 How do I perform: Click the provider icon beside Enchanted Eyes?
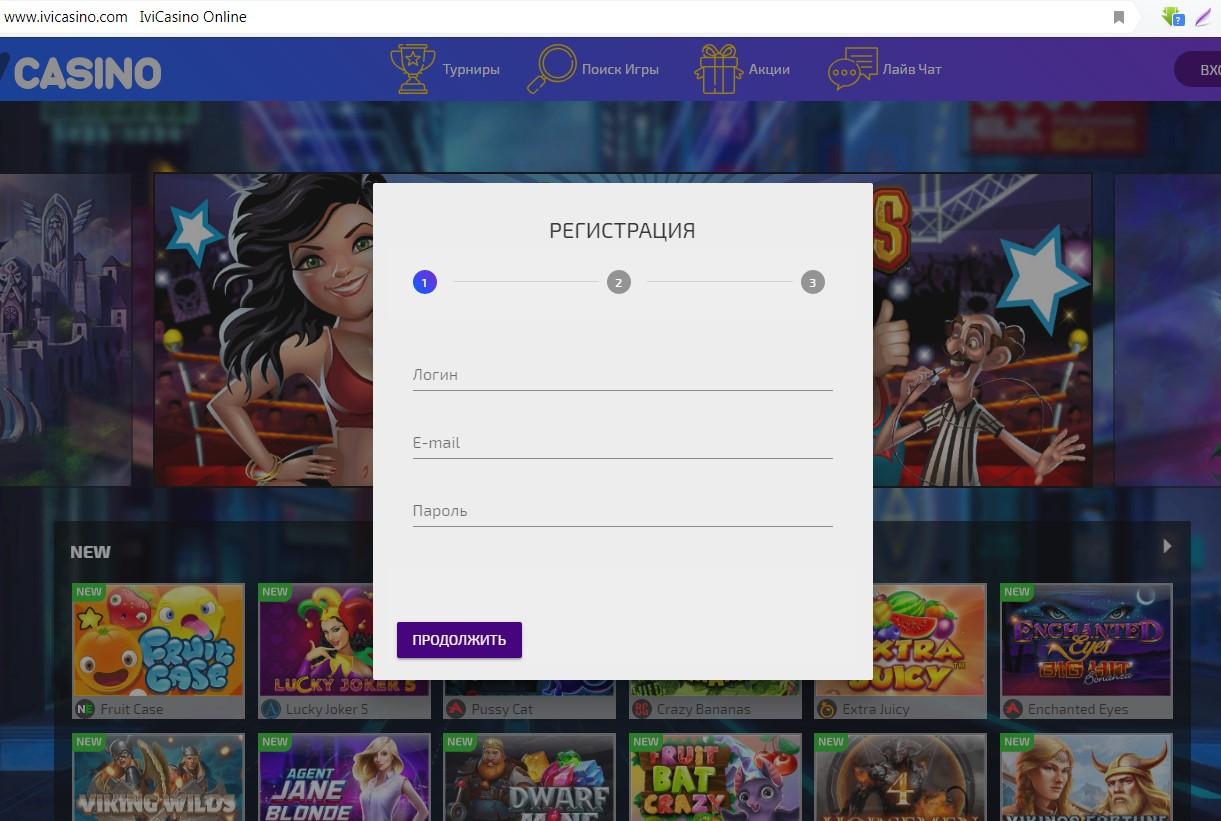pos(1013,709)
